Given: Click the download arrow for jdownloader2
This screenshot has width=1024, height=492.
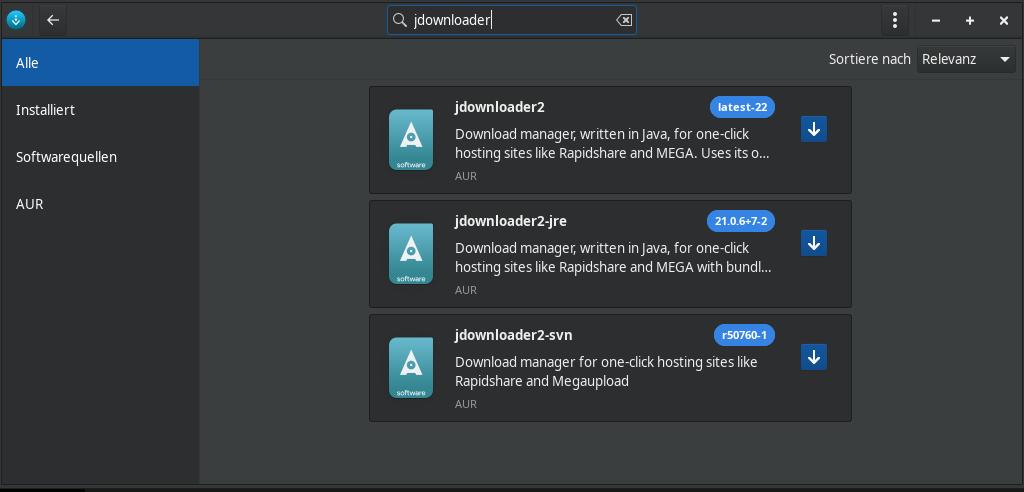Looking at the screenshot, I should [813, 129].
